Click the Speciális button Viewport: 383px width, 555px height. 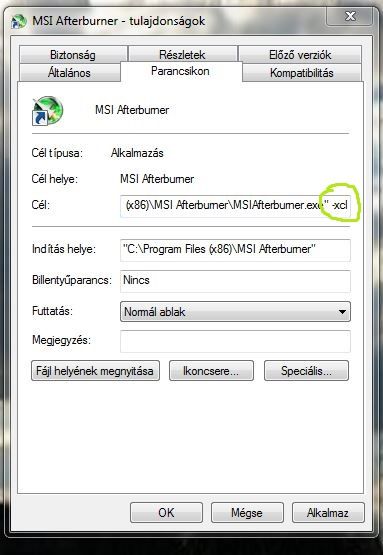[x=306, y=371]
